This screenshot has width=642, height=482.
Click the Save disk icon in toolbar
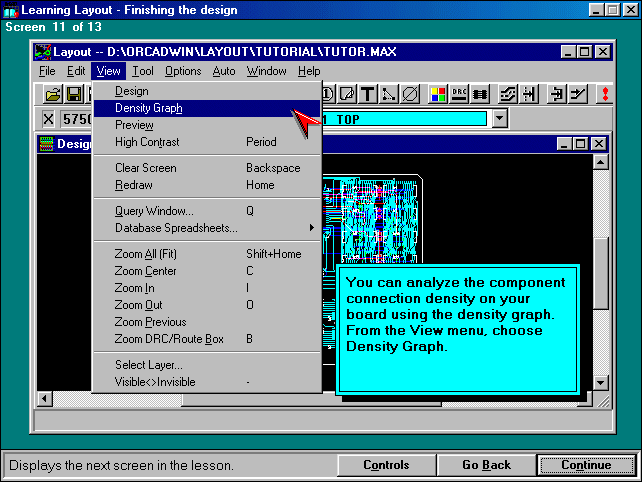pyautogui.click(x=74, y=94)
